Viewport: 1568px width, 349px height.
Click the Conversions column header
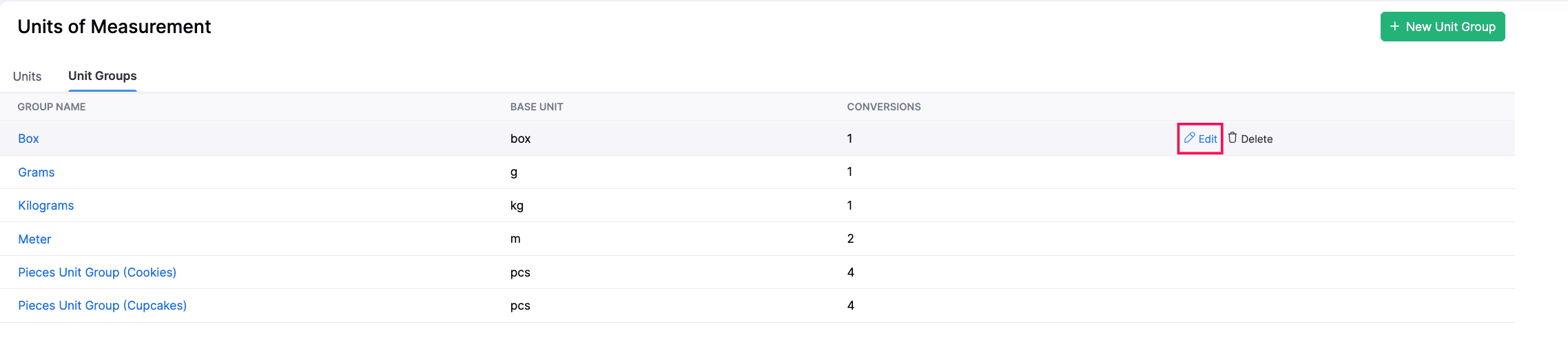[884, 107]
